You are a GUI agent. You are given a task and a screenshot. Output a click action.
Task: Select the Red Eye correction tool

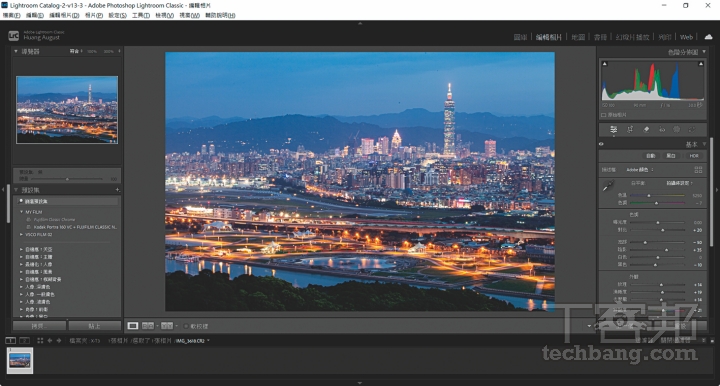click(662, 129)
